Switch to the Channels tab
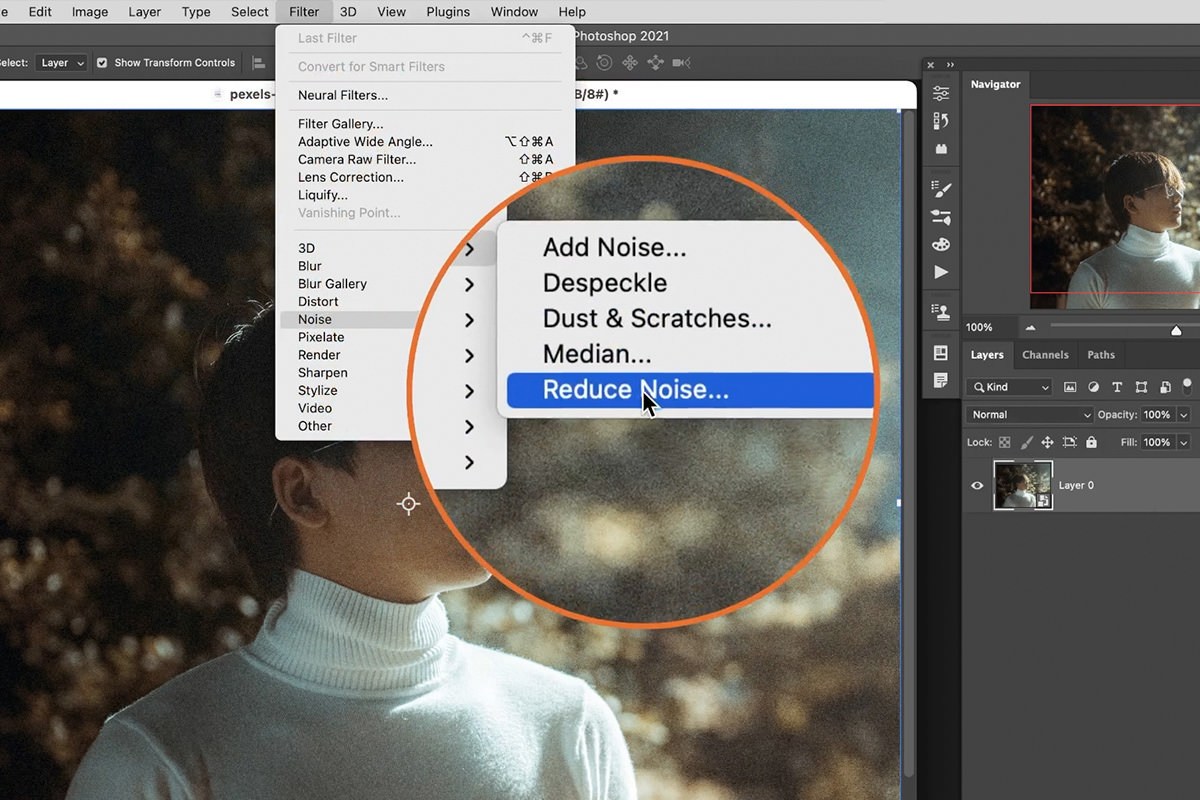 [1045, 355]
